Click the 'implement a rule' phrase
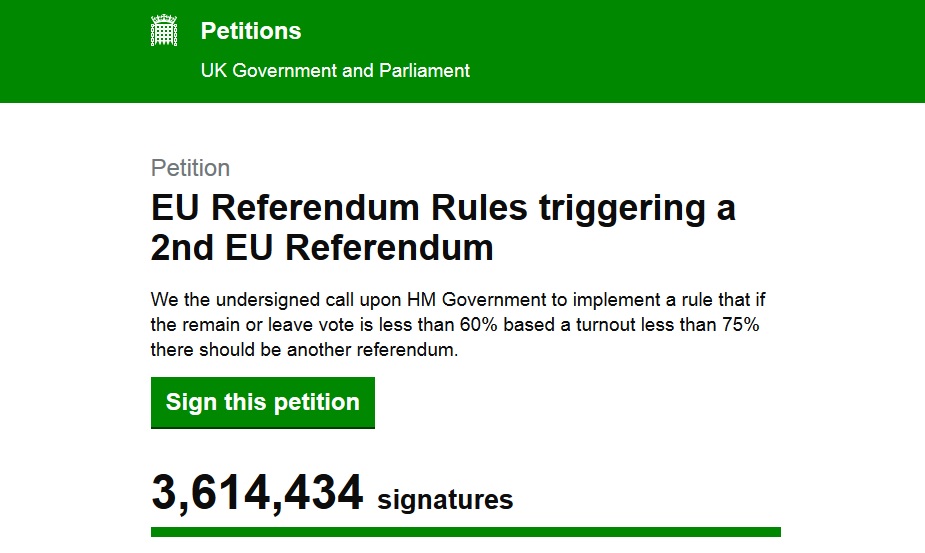 point(644,300)
